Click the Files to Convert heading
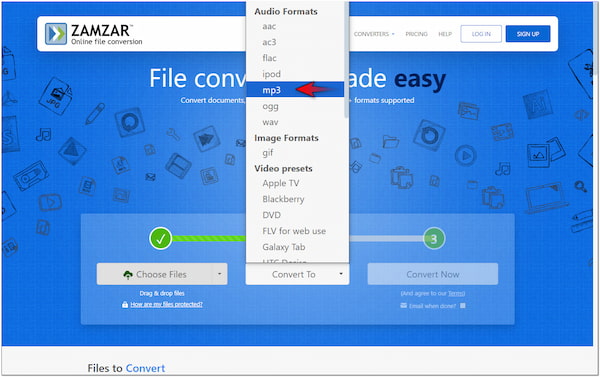600x377 pixels. [x=126, y=368]
